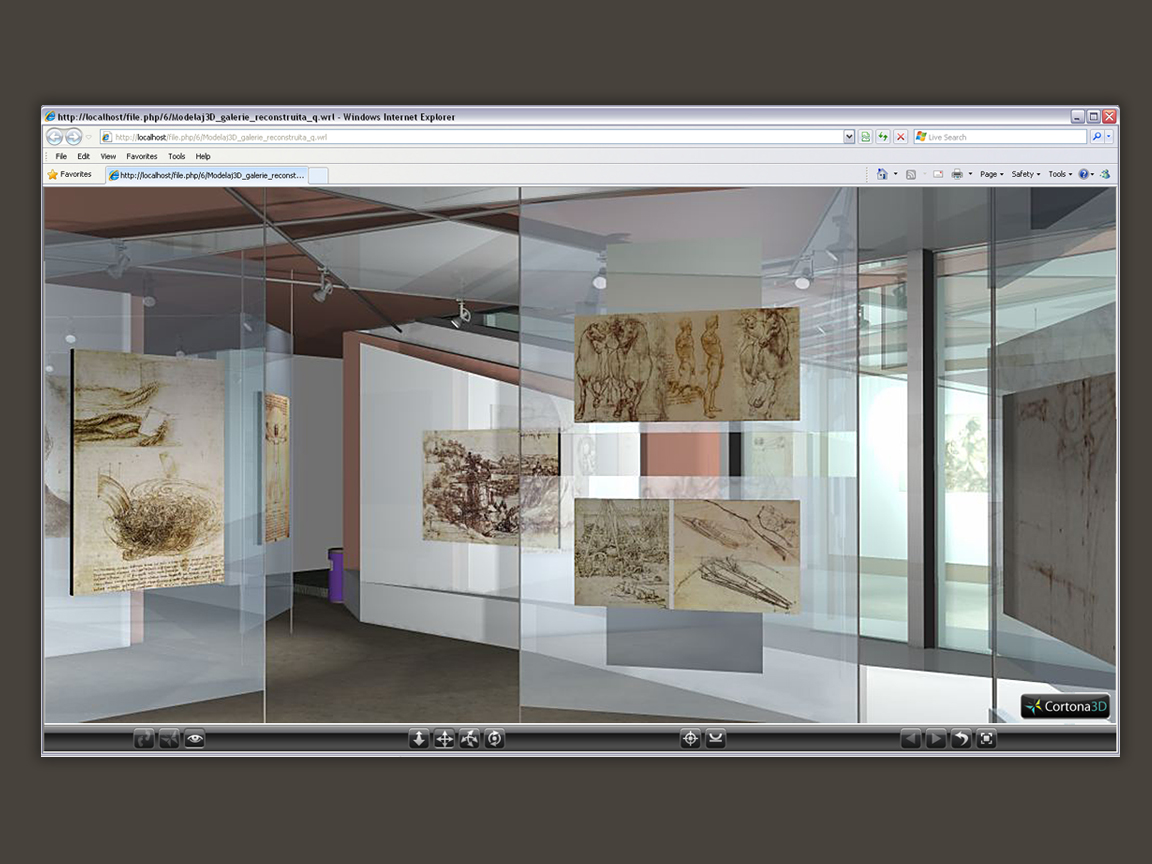Click the browser Back button
The image size is (1152, 864).
click(x=54, y=137)
